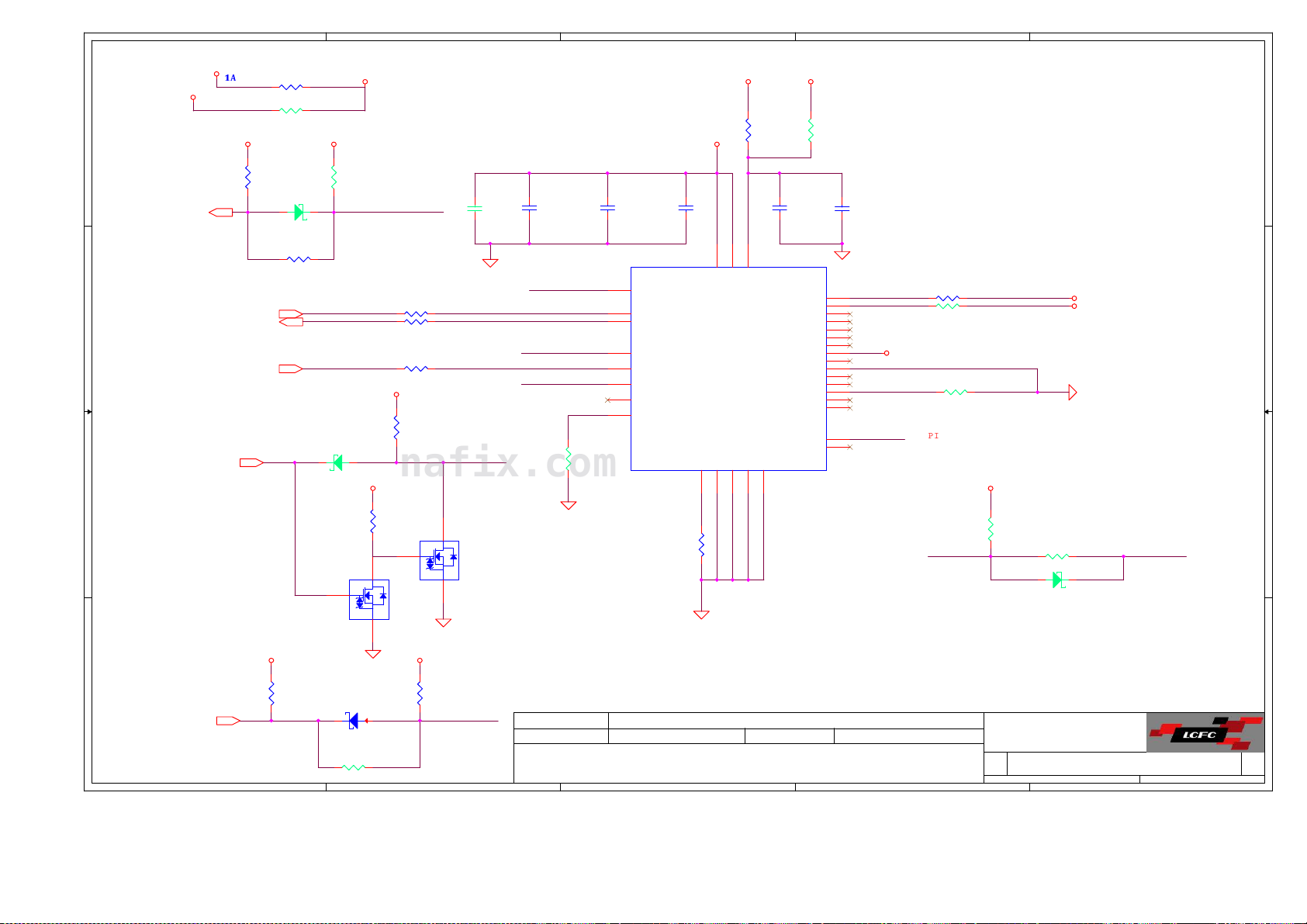This screenshot has height=924, width=1307.
Task: Select the blue diode symbol
Action: point(353,721)
